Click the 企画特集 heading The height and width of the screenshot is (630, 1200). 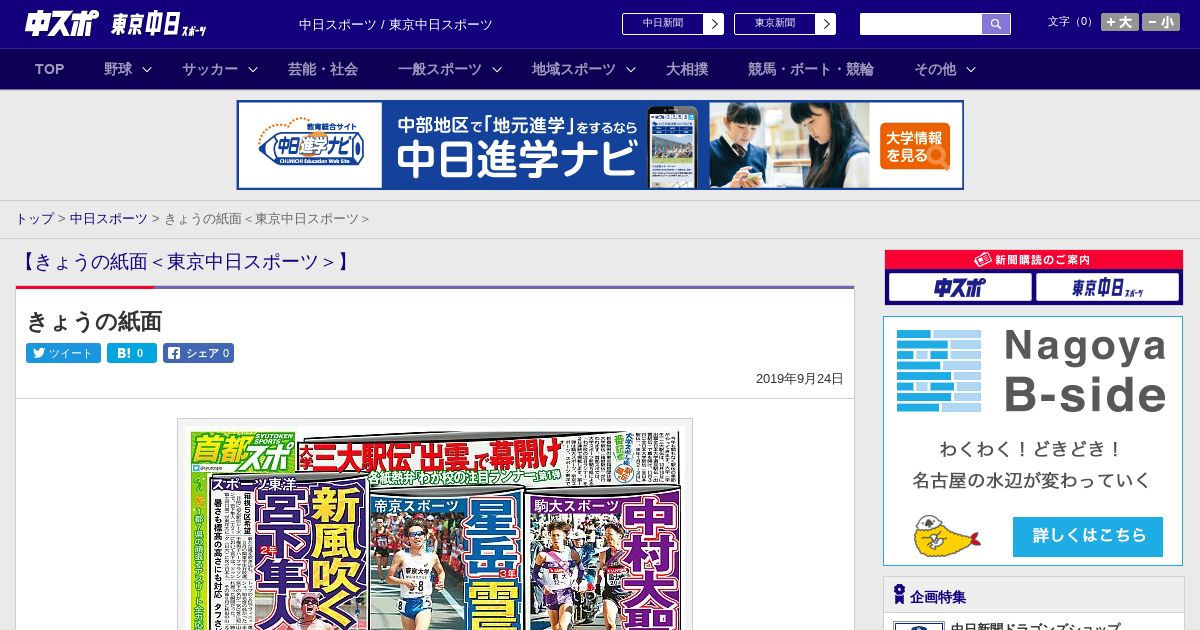938,597
